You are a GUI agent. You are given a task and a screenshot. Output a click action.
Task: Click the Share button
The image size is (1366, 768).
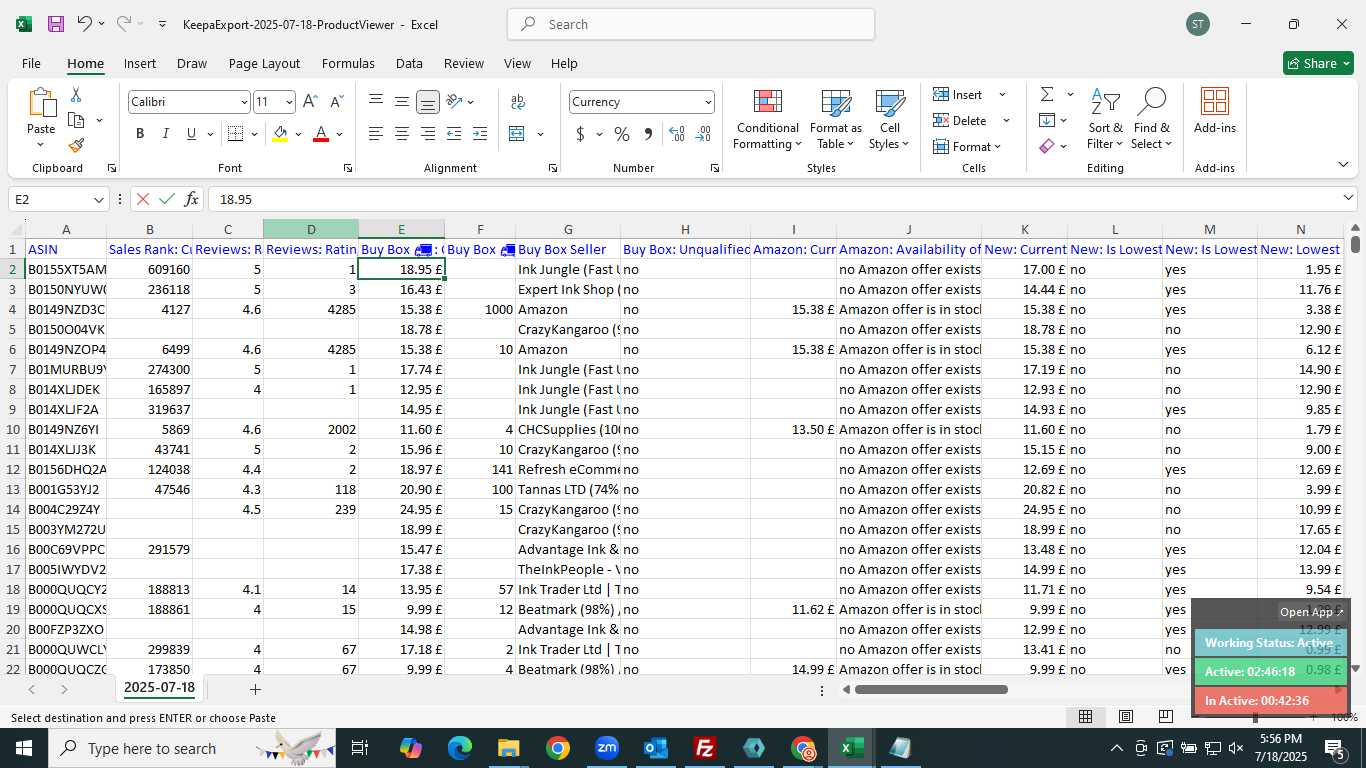click(x=1318, y=63)
